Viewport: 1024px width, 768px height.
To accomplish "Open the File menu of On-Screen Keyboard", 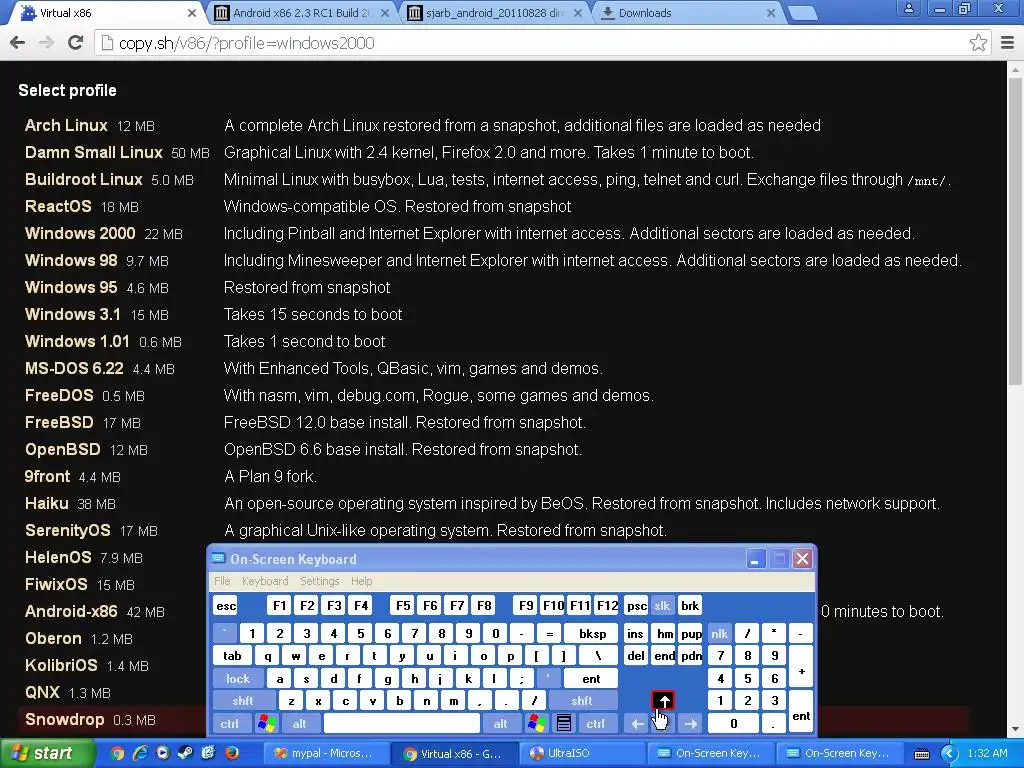I will point(222,581).
